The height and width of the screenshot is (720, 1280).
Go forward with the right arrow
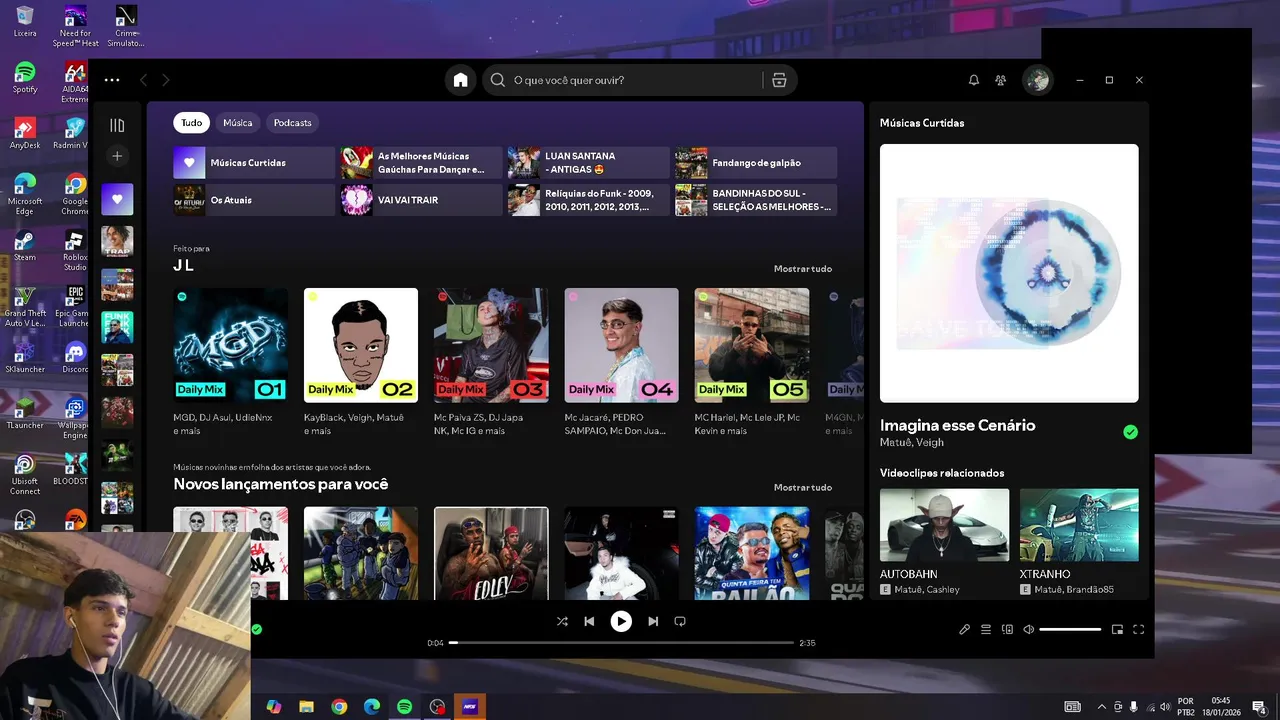click(166, 80)
